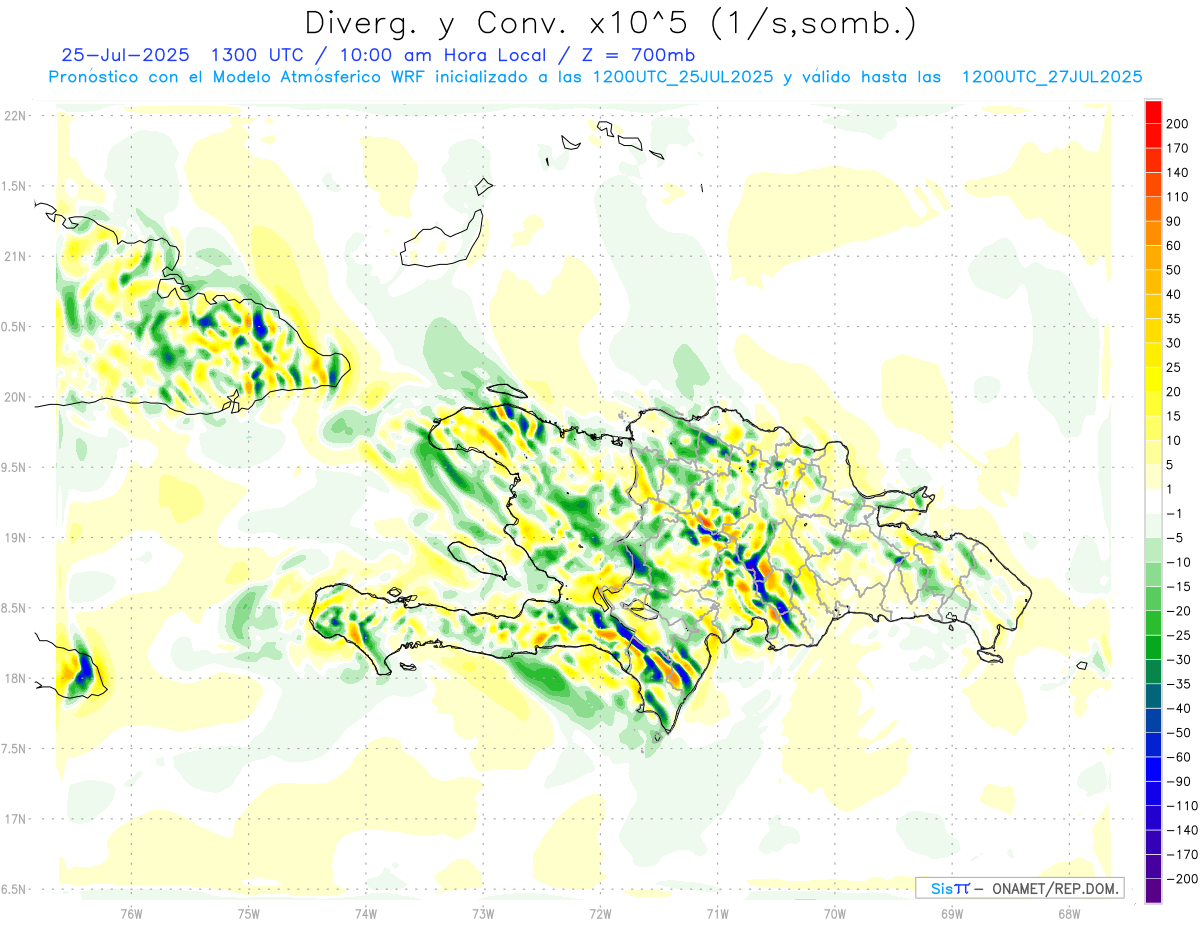The width and height of the screenshot is (1200, 927).
Task: Click the 69W longitude label
Action: 951,913
